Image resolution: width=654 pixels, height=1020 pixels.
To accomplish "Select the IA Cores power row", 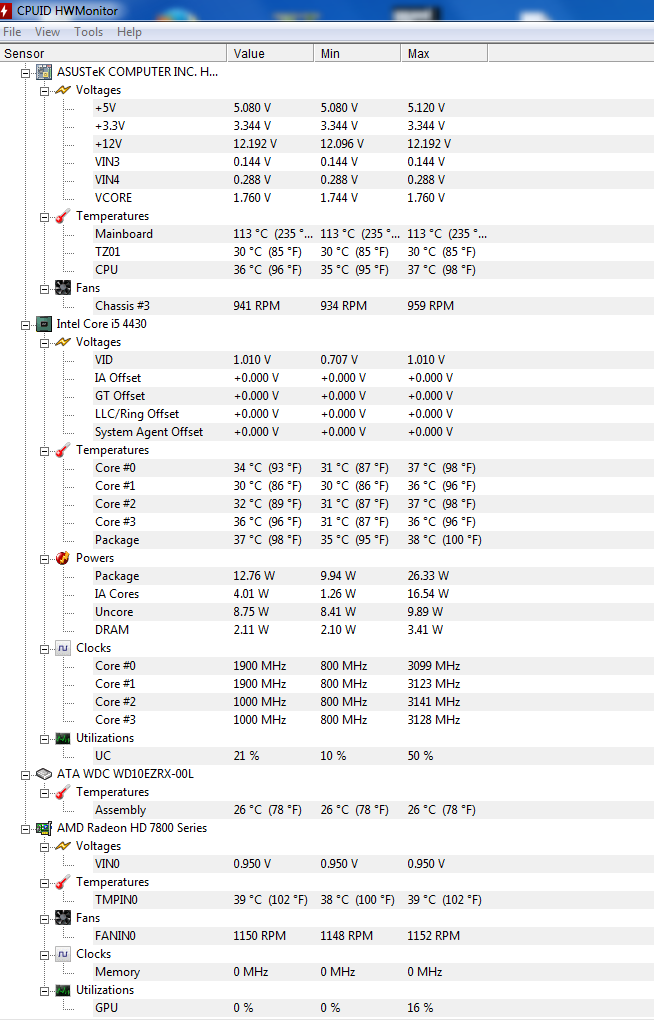I will click(x=374, y=594).
